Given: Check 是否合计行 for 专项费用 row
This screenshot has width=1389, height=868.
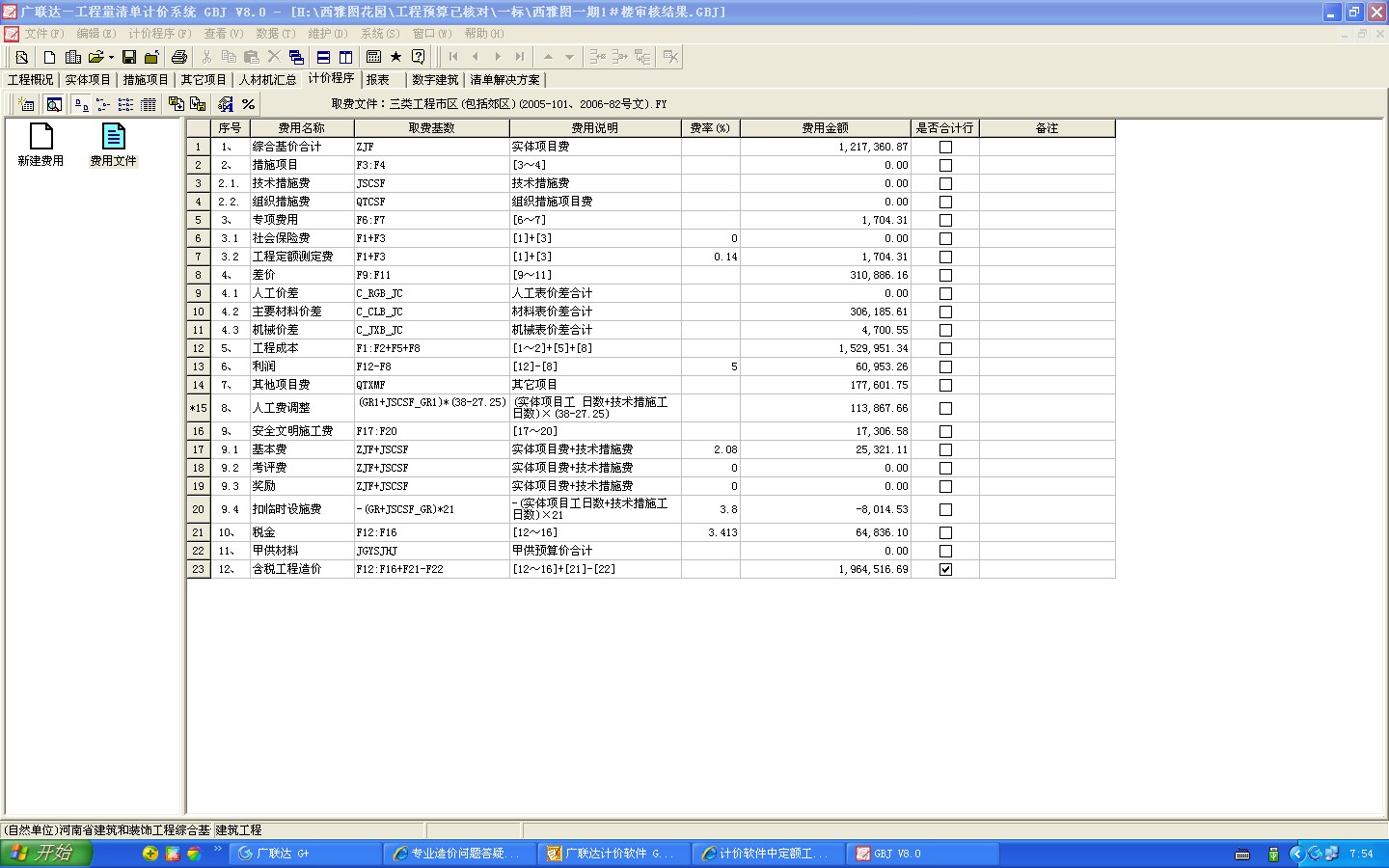Looking at the screenshot, I should pos(945,220).
